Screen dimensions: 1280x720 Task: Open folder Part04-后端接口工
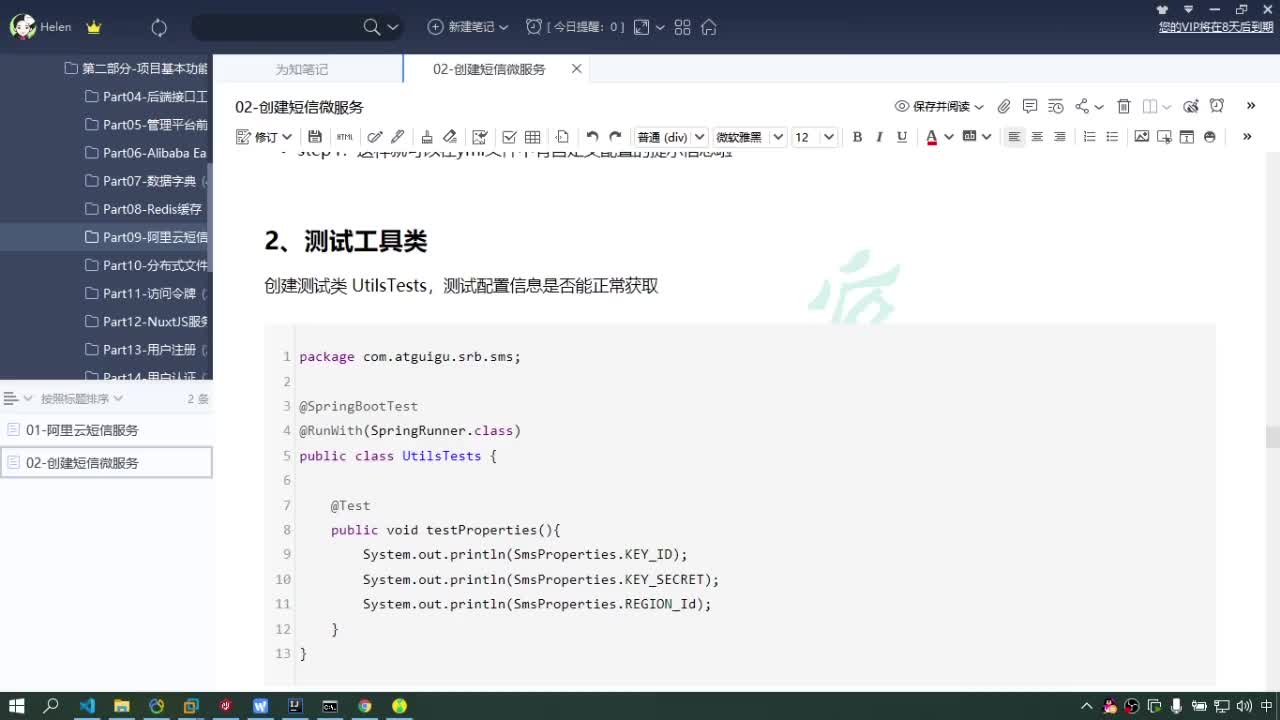click(x=146, y=97)
